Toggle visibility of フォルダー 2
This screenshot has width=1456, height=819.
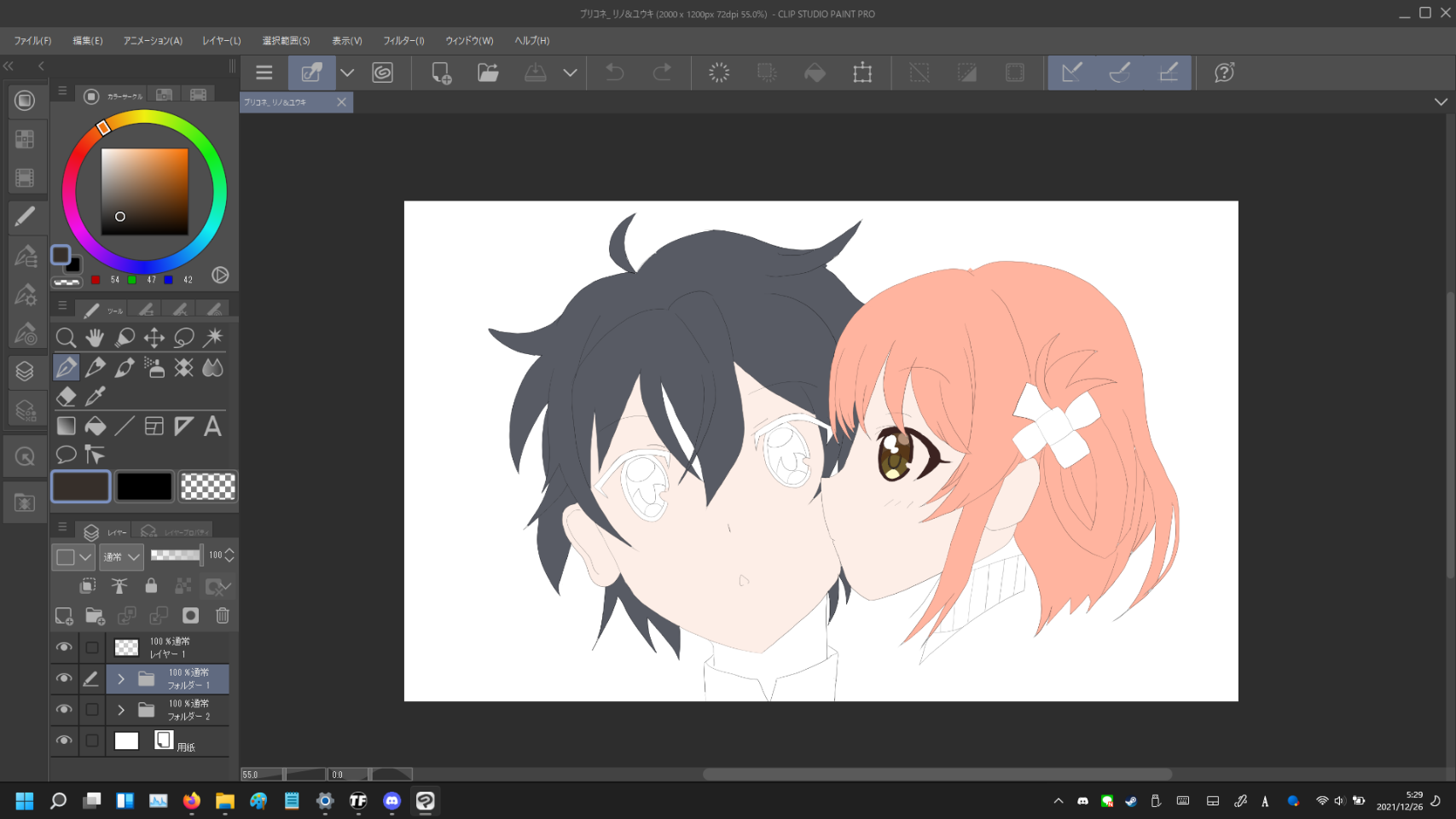64,709
